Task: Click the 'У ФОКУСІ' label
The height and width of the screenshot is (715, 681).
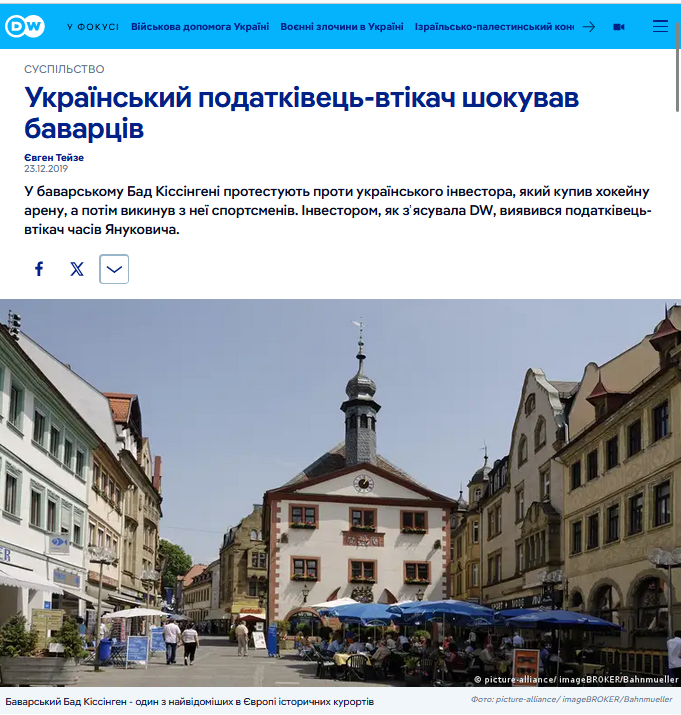Action: (x=92, y=27)
